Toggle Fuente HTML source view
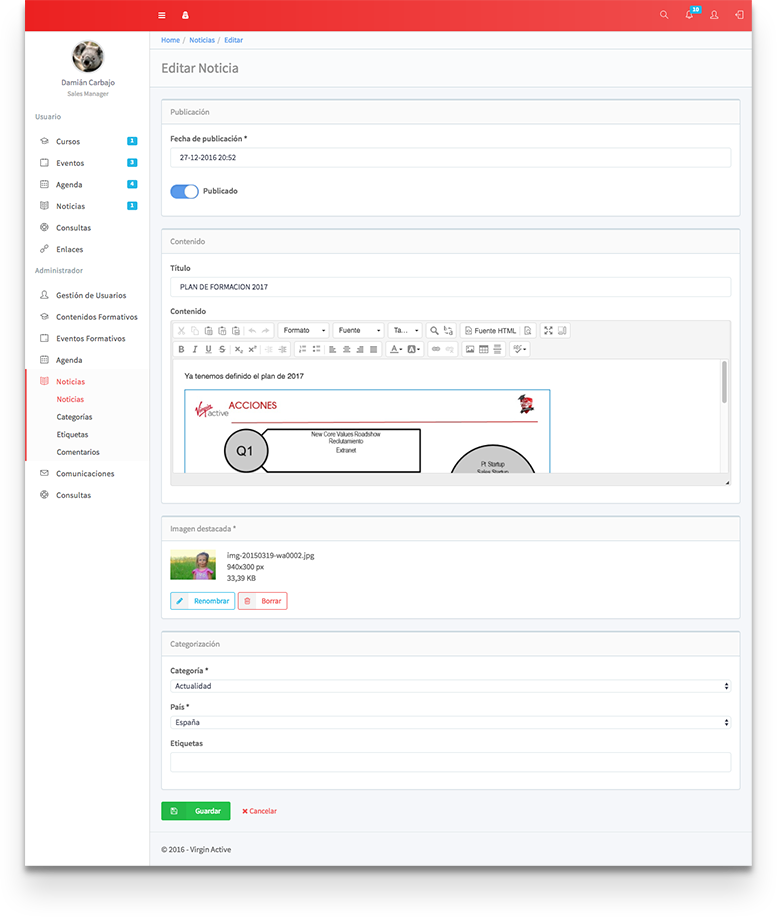777x917 pixels. coord(490,330)
